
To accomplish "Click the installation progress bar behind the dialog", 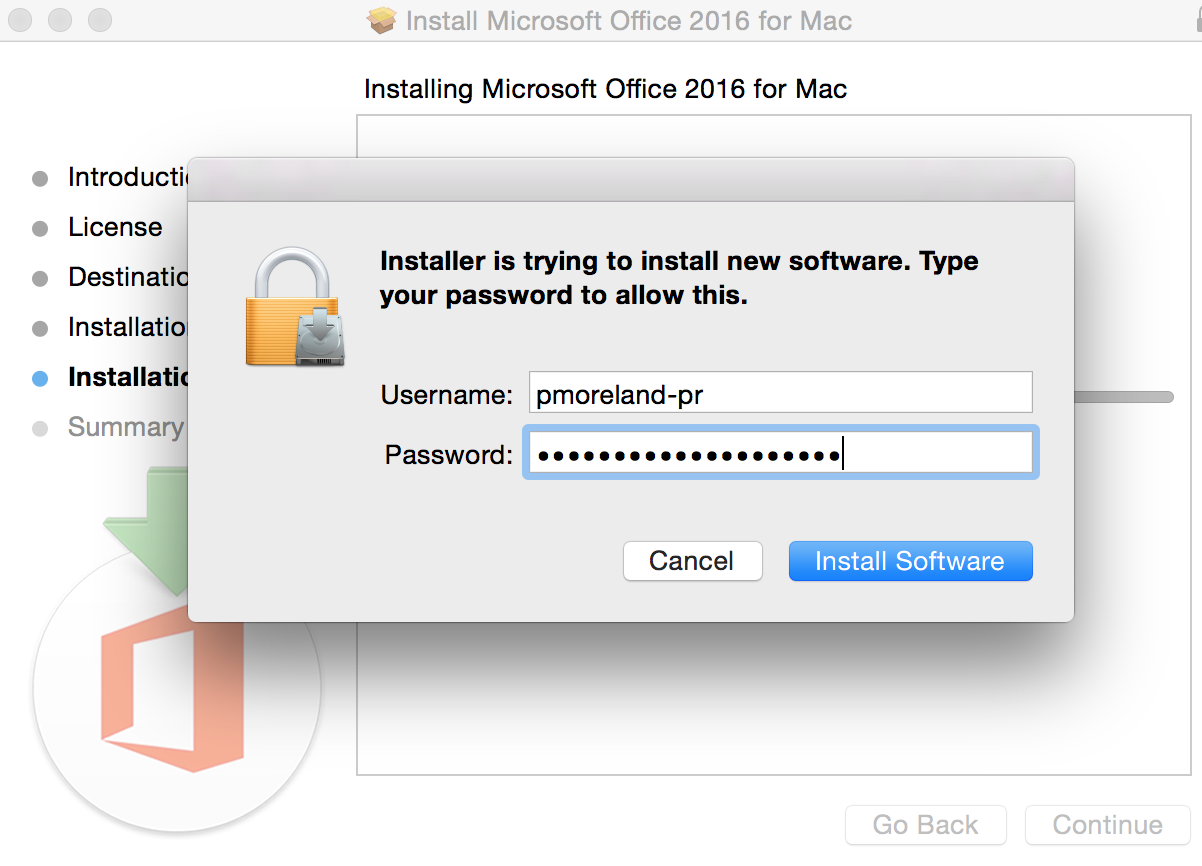I will pyautogui.click(x=1123, y=397).
